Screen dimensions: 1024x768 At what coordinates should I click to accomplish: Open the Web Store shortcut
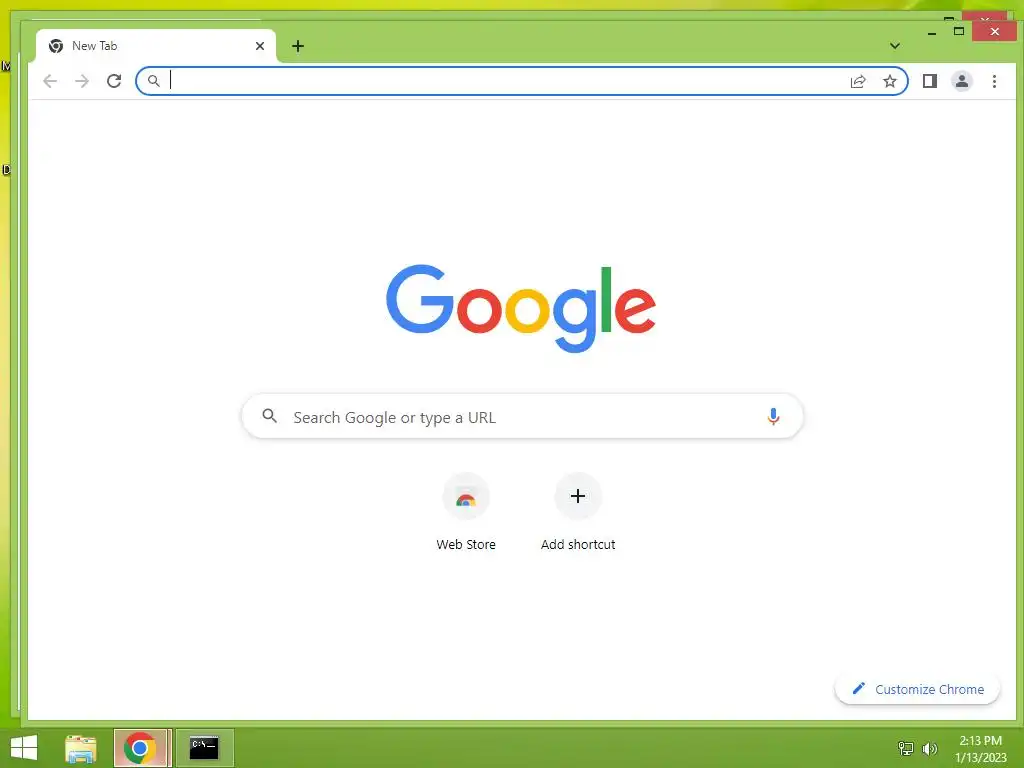click(x=466, y=513)
